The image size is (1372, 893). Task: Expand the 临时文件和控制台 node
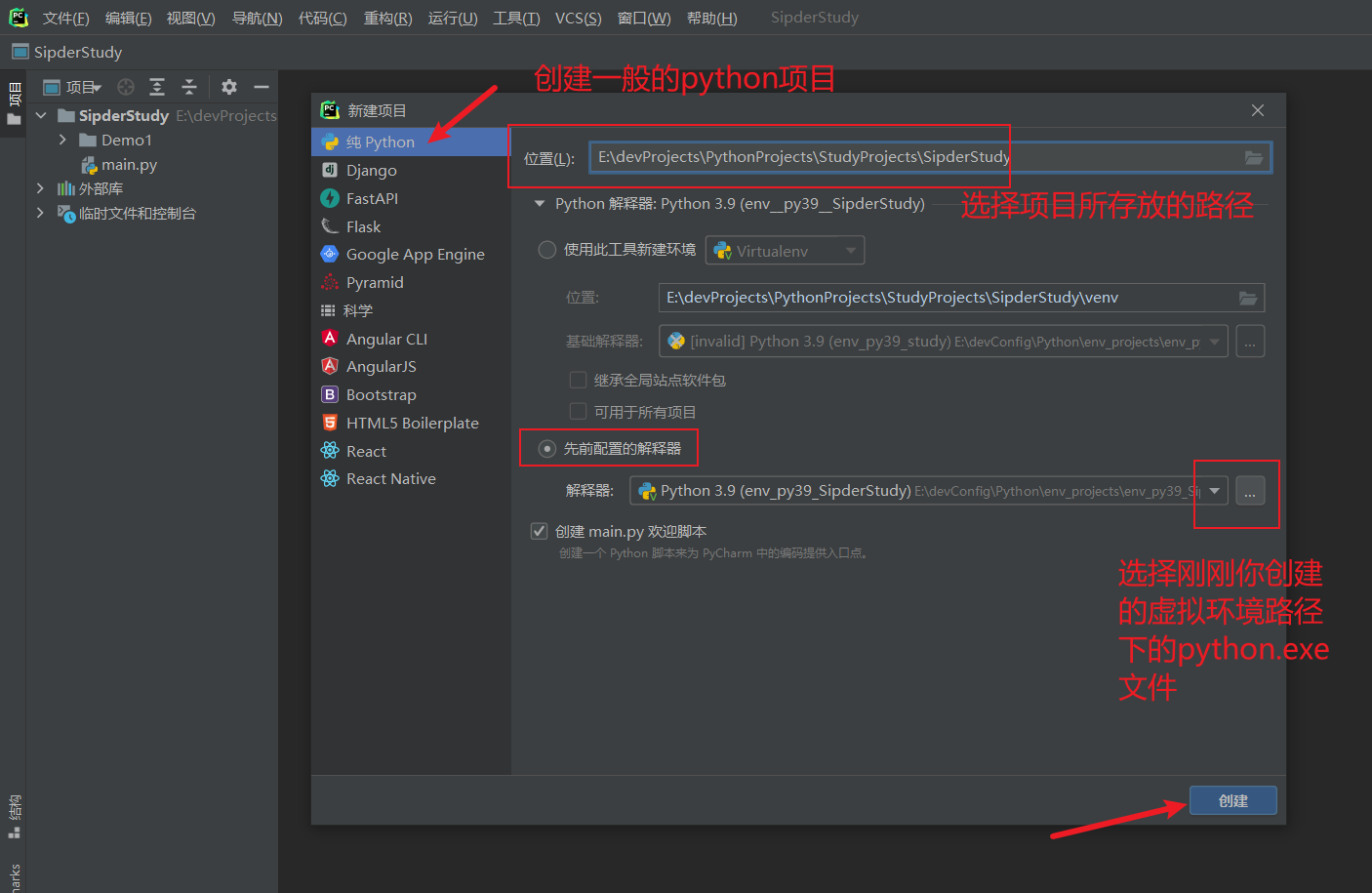click(40, 213)
